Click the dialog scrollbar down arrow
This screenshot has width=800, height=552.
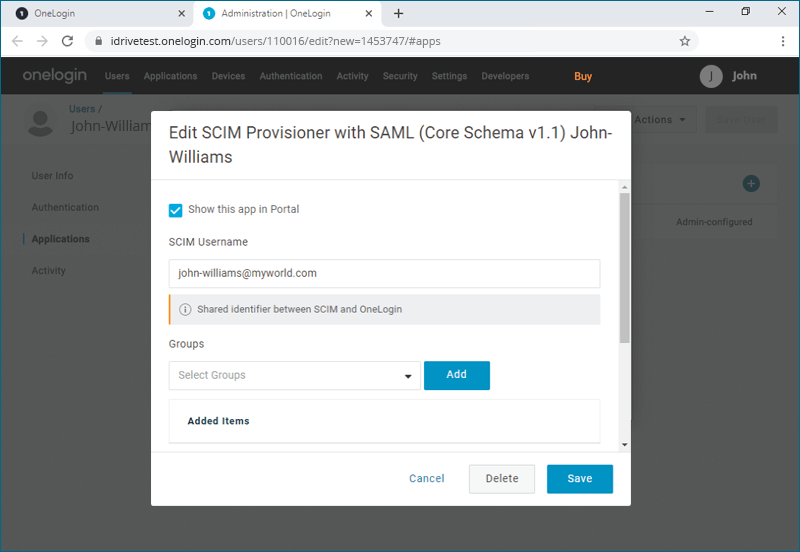tap(624, 444)
